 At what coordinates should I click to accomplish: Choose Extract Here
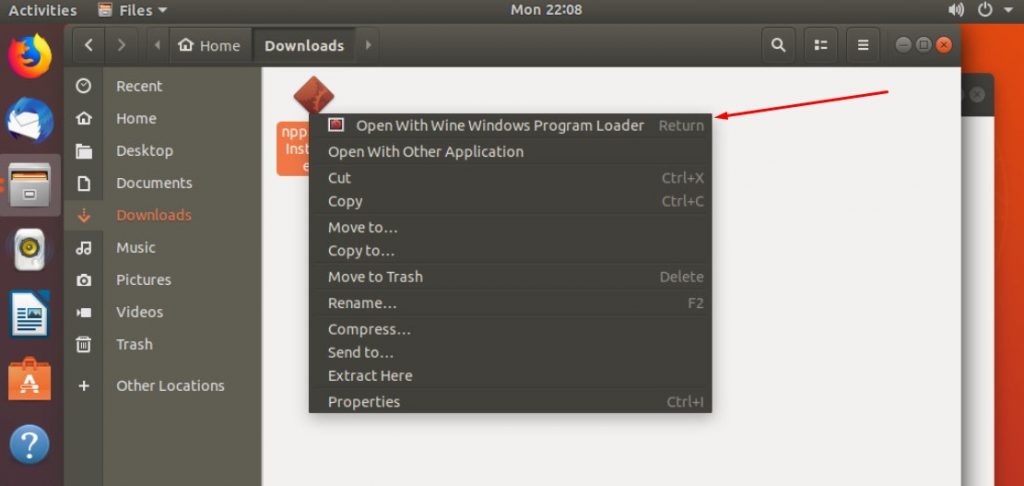pos(510,376)
